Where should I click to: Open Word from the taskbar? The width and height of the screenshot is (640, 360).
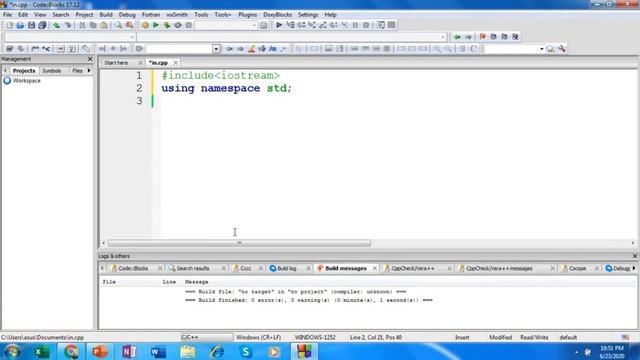pyautogui.click(x=158, y=351)
